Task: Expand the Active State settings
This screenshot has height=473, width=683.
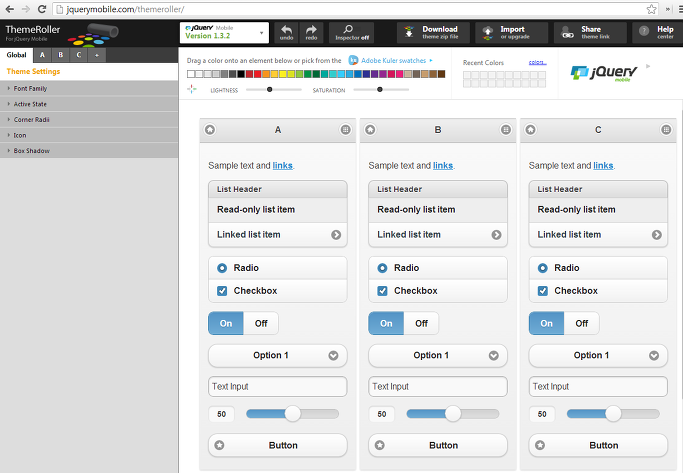Action: click(89, 104)
